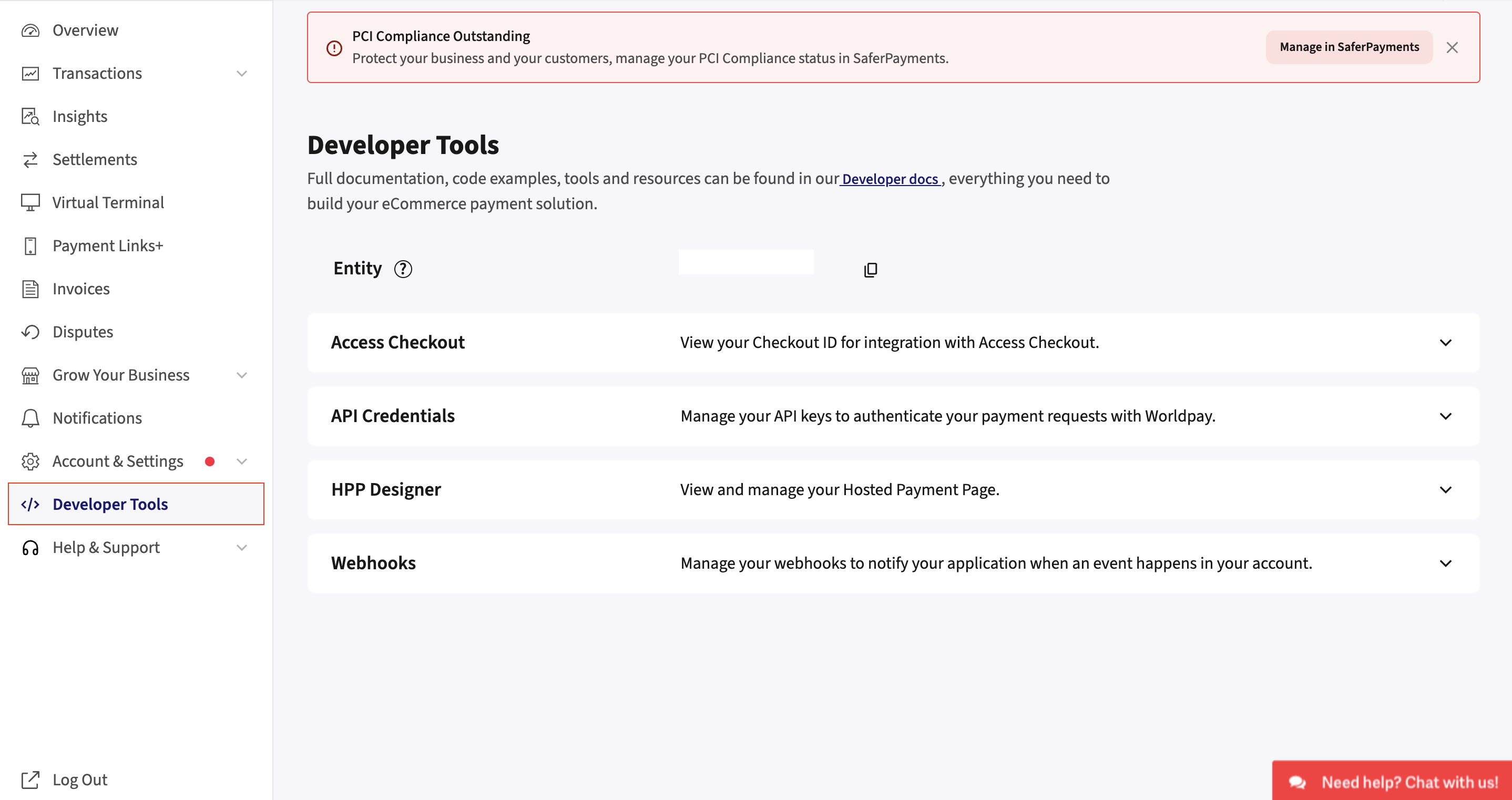The image size is (1512, 800).
Task: Expand the Access Checkout section
Action: [x=1445, y=343]
